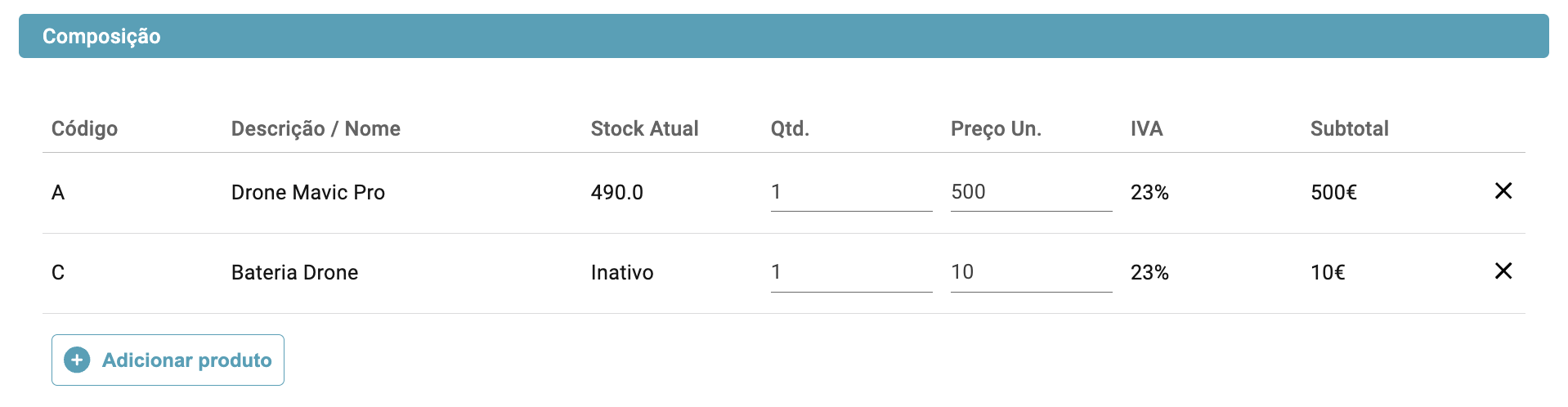Viewport: 1568px width, 407px height.
Task: Click the Stock Atual column header
Action: tap(644, 128)
